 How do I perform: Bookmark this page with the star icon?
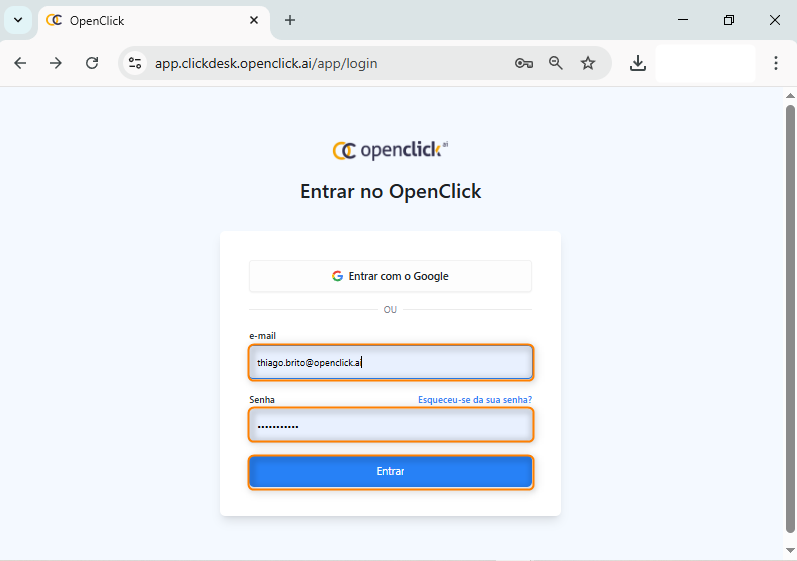588,63
